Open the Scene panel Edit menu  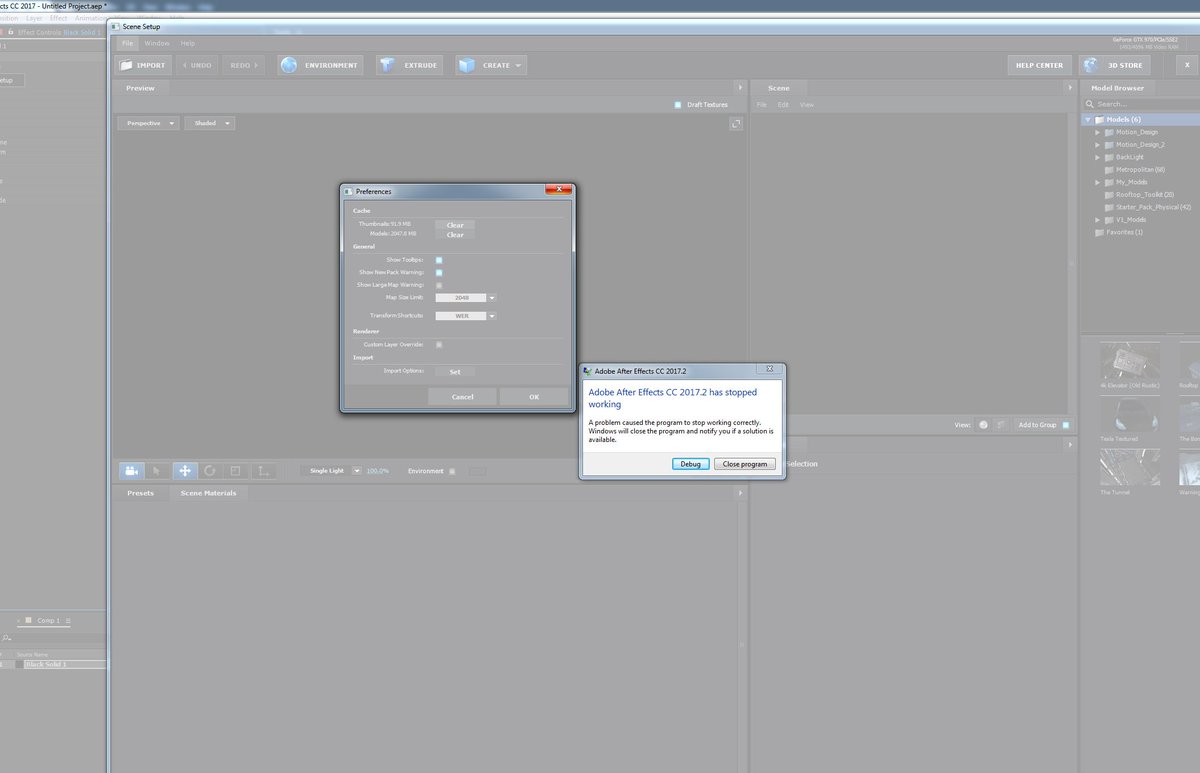(x=783, y=104)
